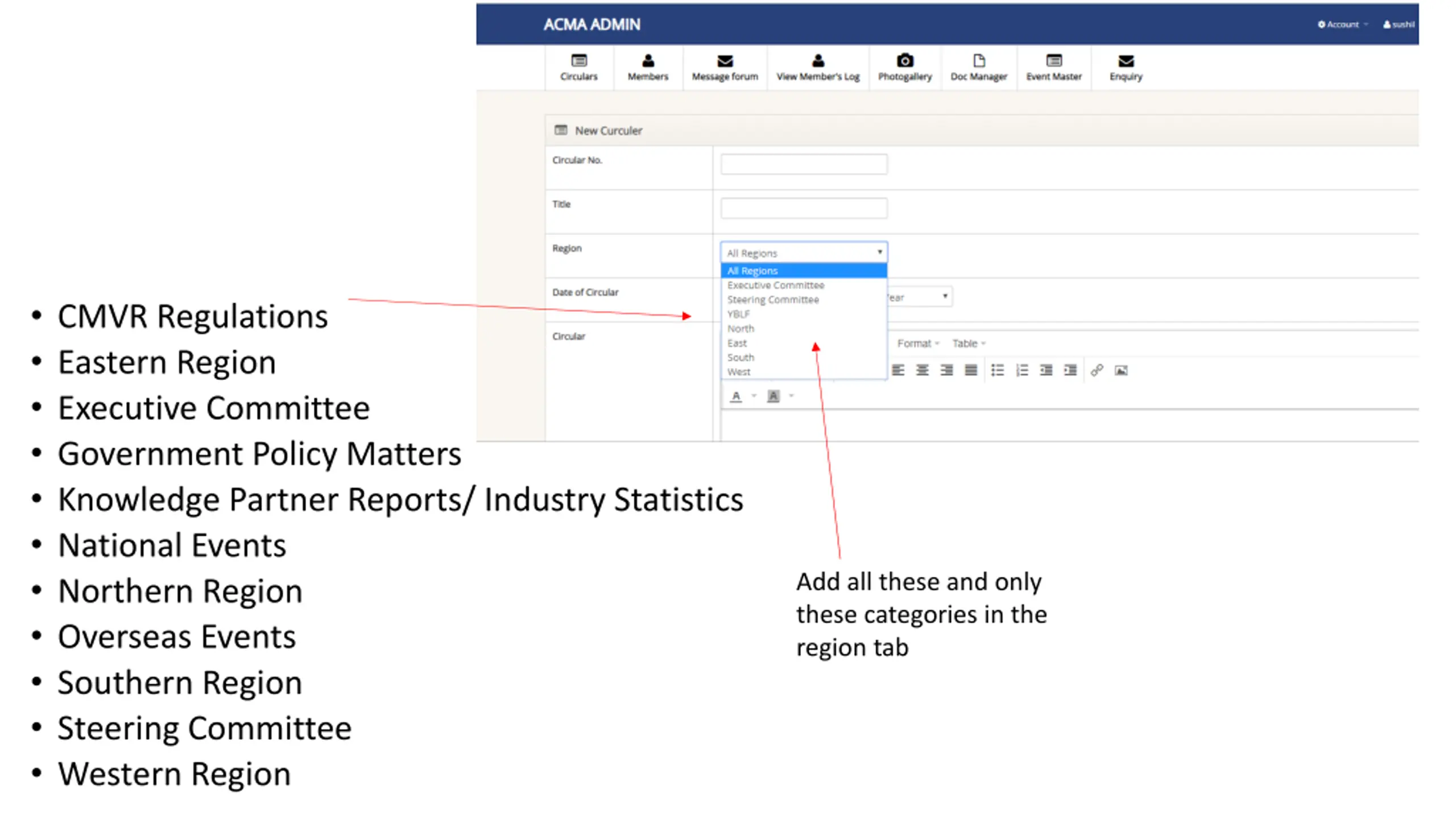Click the Circular No. input field

pyautogui.click(x=804, y=164)
